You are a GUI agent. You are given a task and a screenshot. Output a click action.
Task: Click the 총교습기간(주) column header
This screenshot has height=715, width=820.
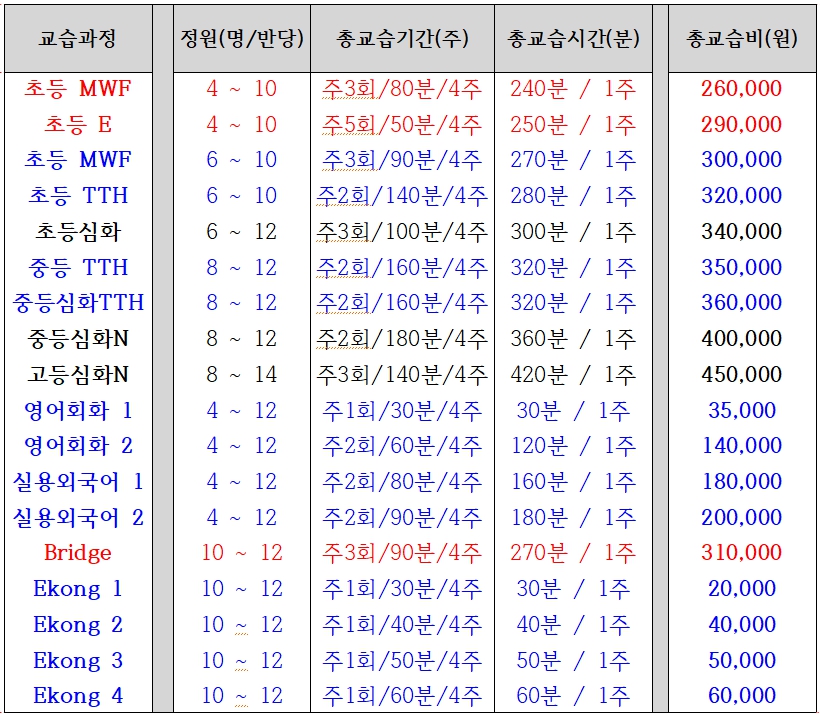[401, 39]
